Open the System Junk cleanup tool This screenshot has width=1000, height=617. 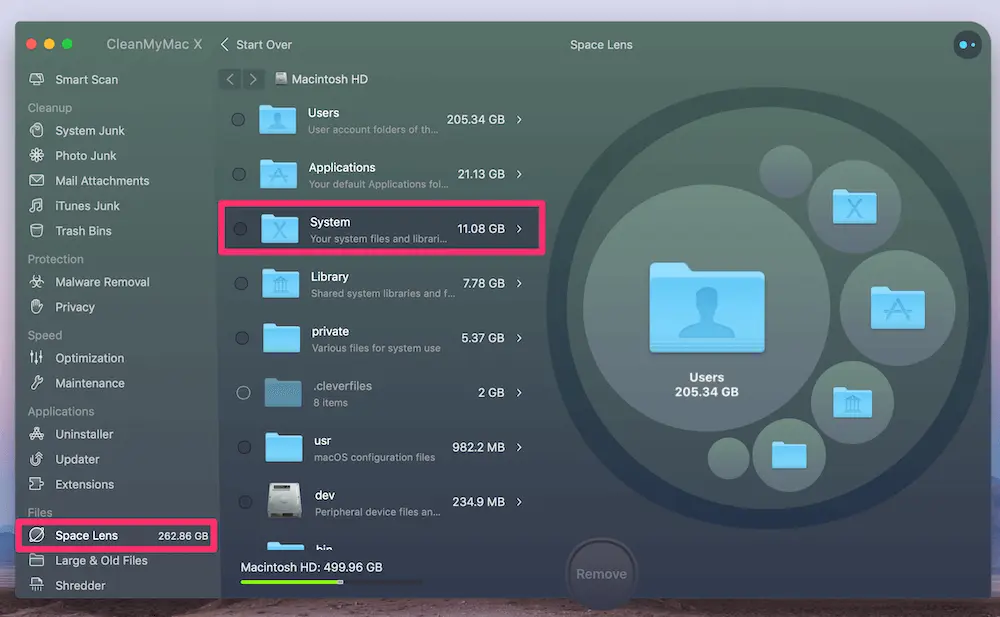(x=89, y=130)
